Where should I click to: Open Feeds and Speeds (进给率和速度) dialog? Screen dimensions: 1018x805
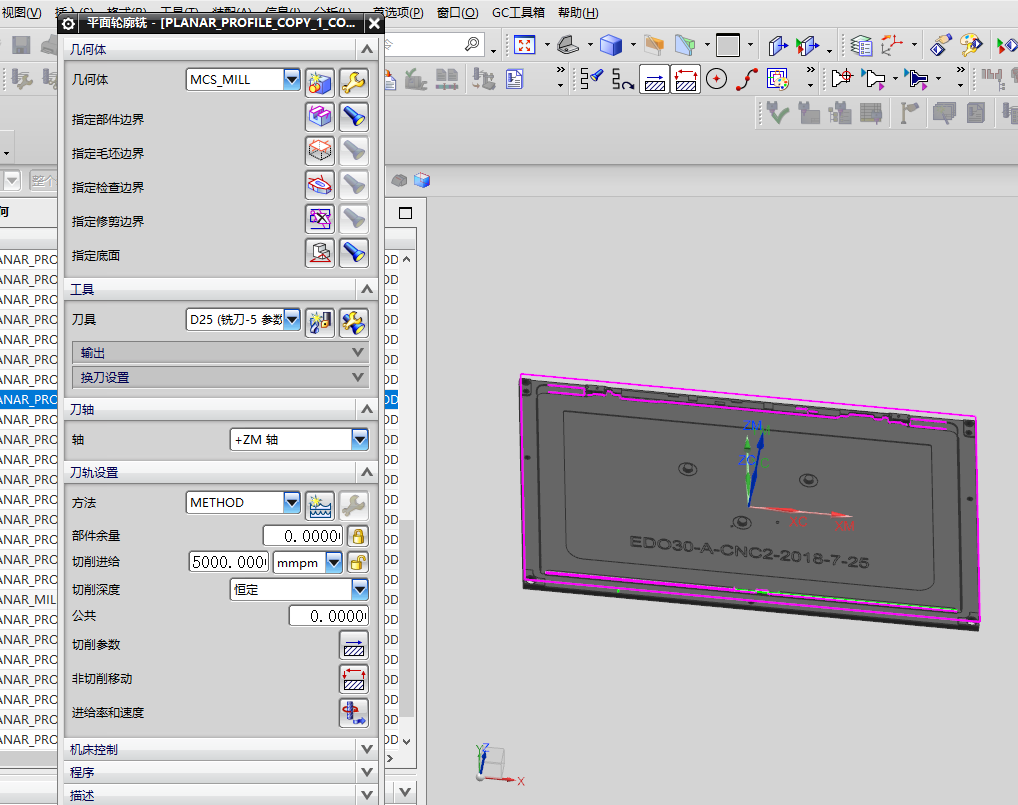pos(354,713)
